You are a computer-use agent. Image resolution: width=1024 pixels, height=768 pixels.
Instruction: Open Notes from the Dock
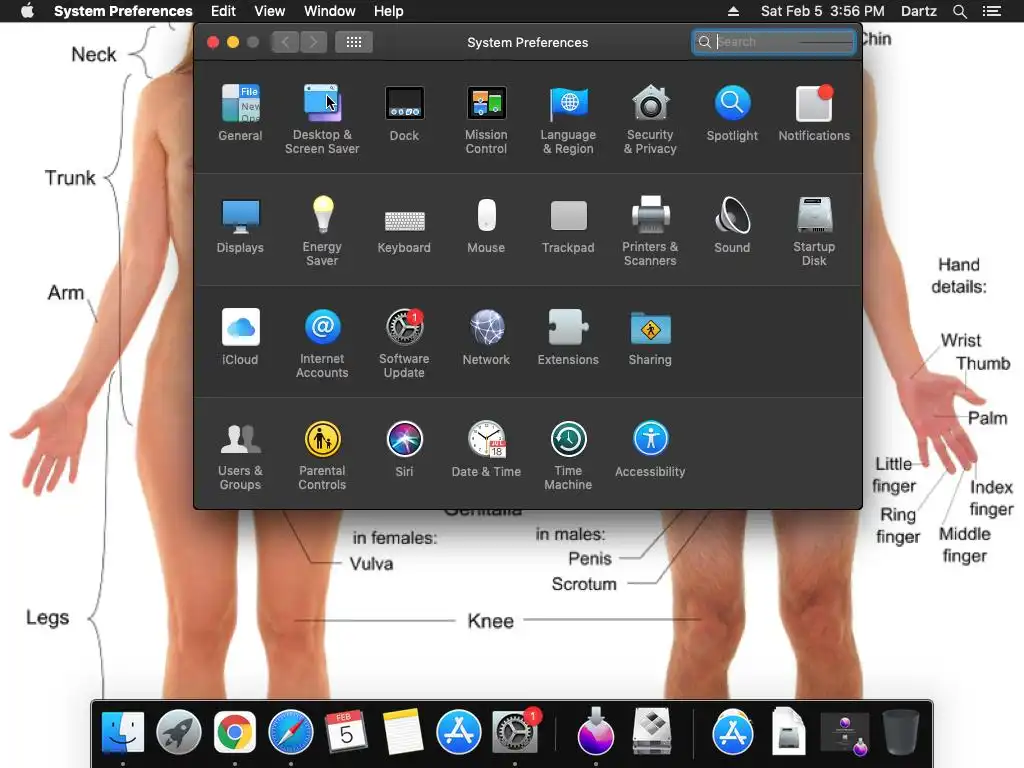coord(403,732)
